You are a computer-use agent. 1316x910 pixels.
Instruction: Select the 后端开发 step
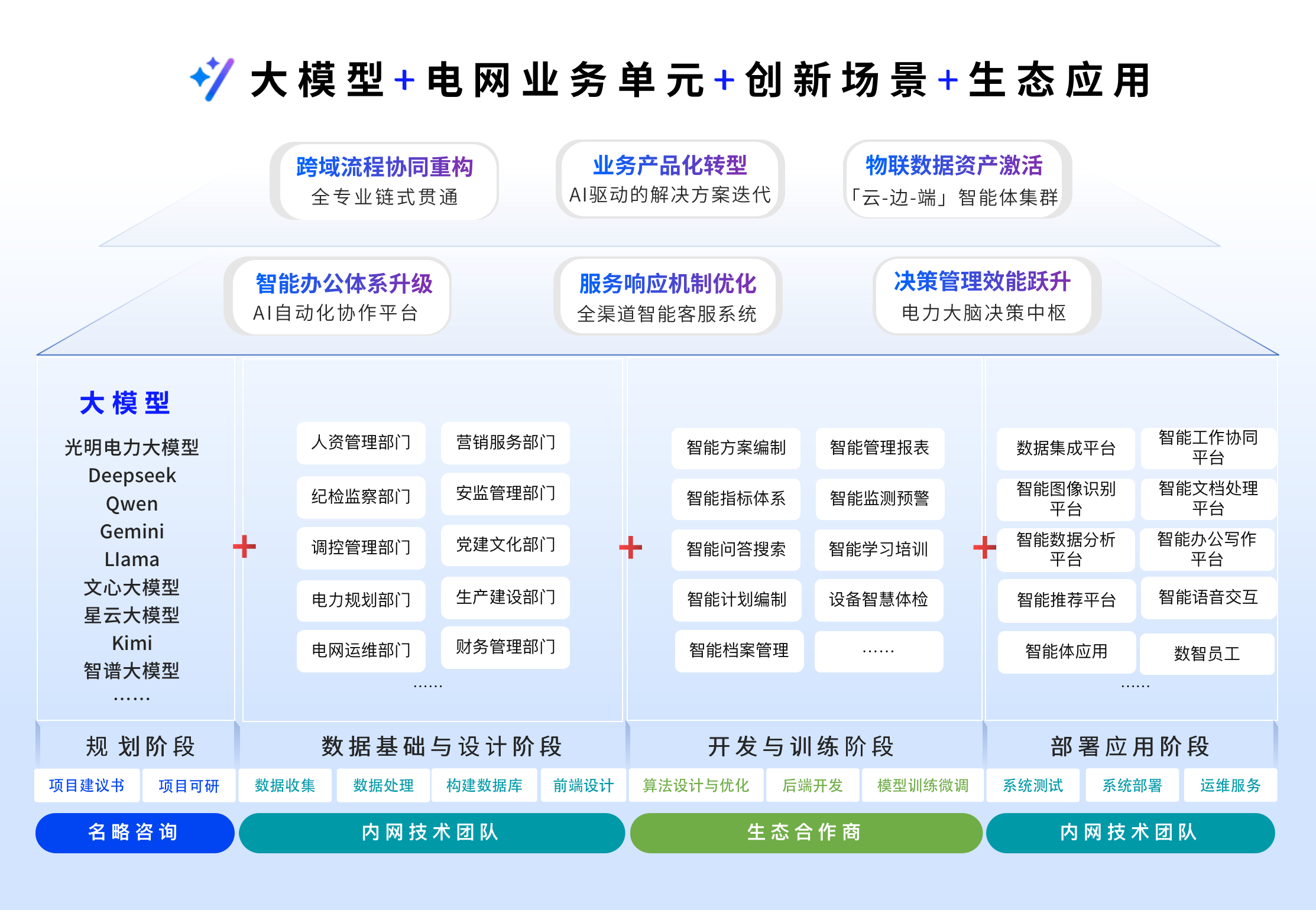pos(812,785)
